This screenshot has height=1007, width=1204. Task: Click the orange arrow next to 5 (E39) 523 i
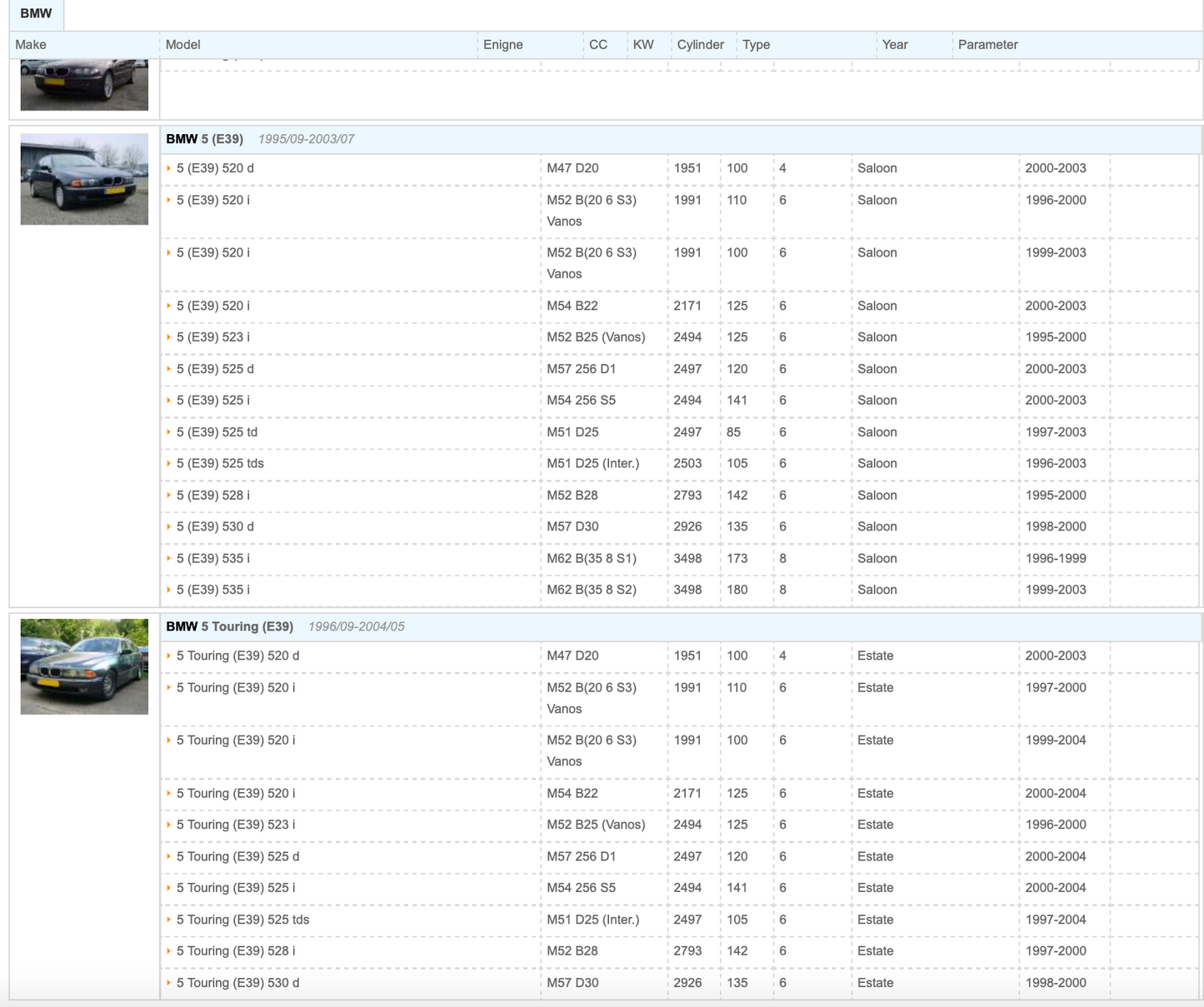[168, 337]
